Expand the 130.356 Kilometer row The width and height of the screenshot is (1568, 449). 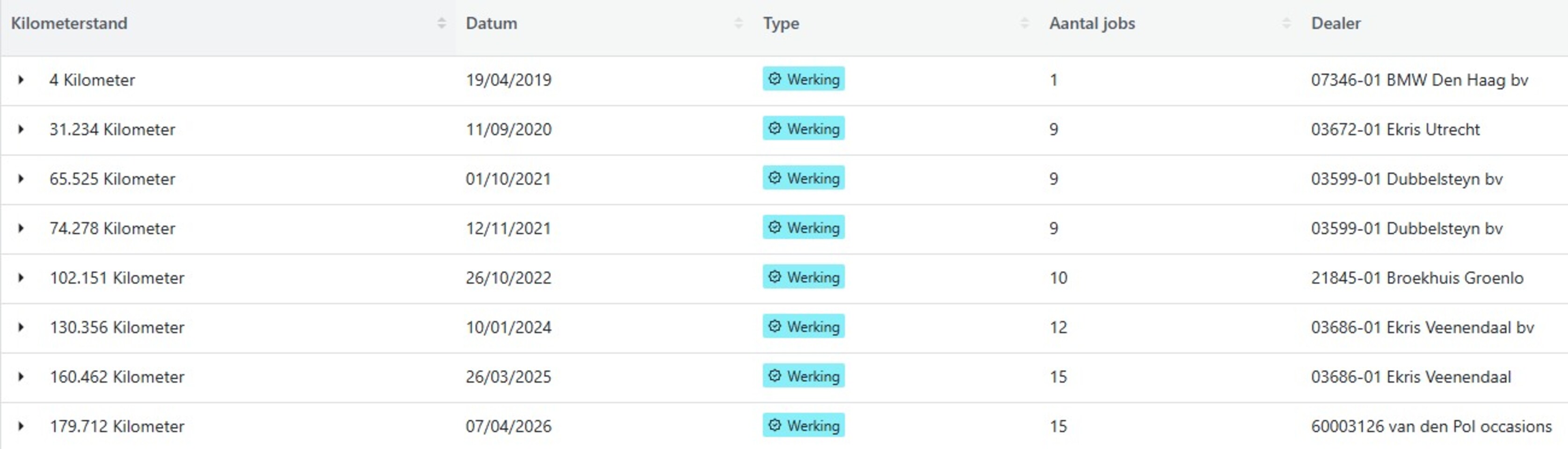click(x=22, y=327)
